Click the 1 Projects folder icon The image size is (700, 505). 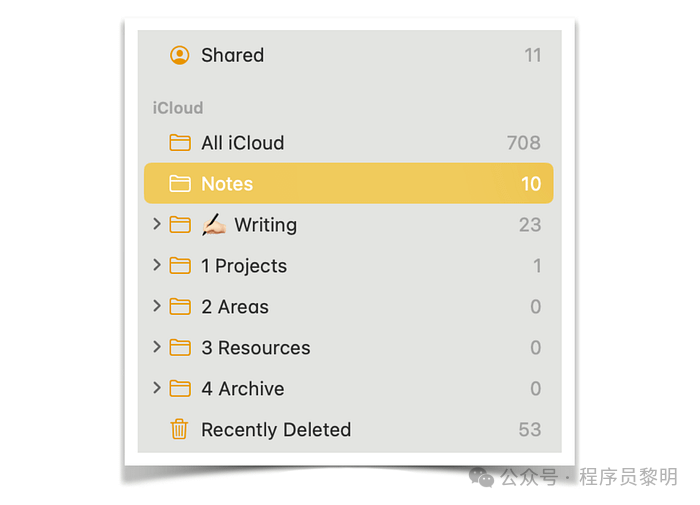tap(180, 266)
